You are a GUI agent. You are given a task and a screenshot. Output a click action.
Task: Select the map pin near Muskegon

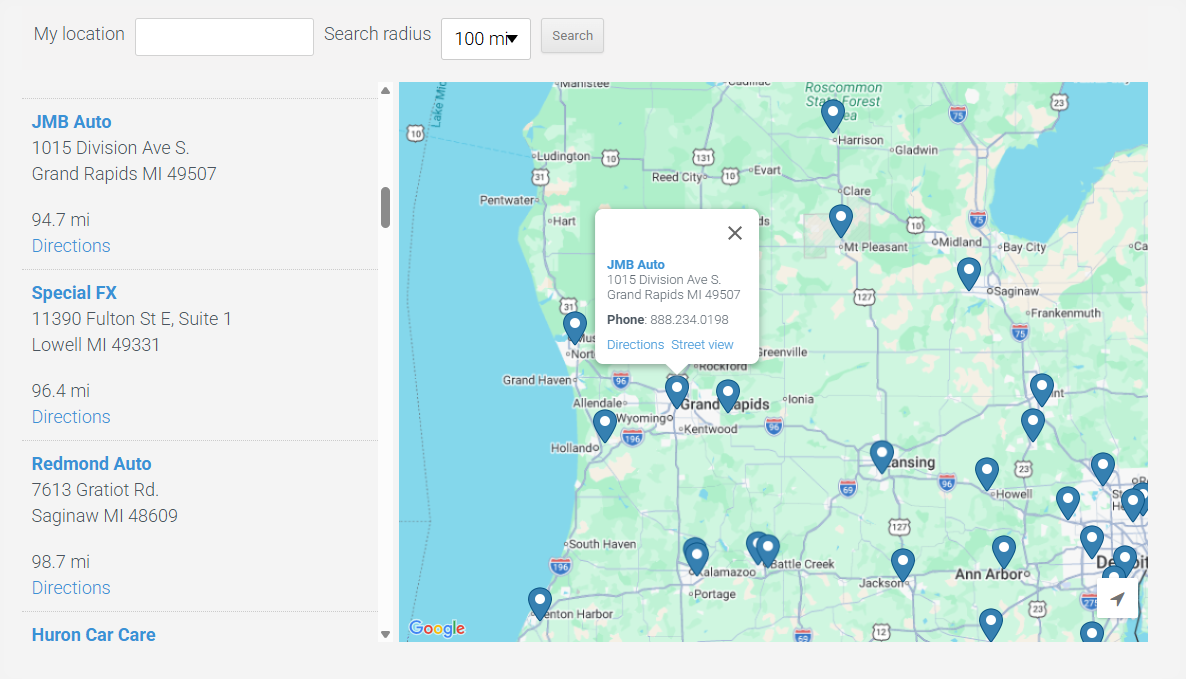(x=575, y=327)
